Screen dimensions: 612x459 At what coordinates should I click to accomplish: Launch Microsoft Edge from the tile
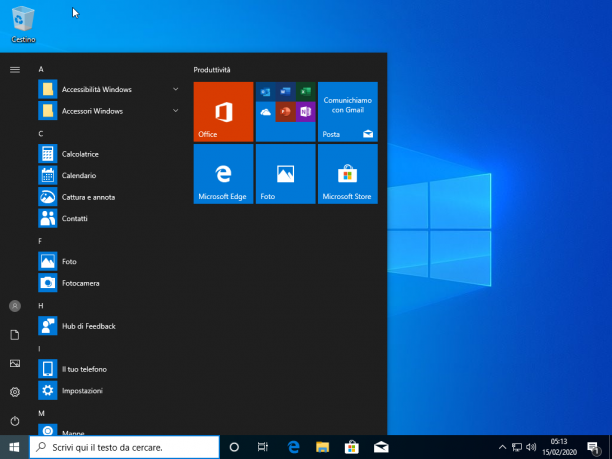click(x=223, y=174)
